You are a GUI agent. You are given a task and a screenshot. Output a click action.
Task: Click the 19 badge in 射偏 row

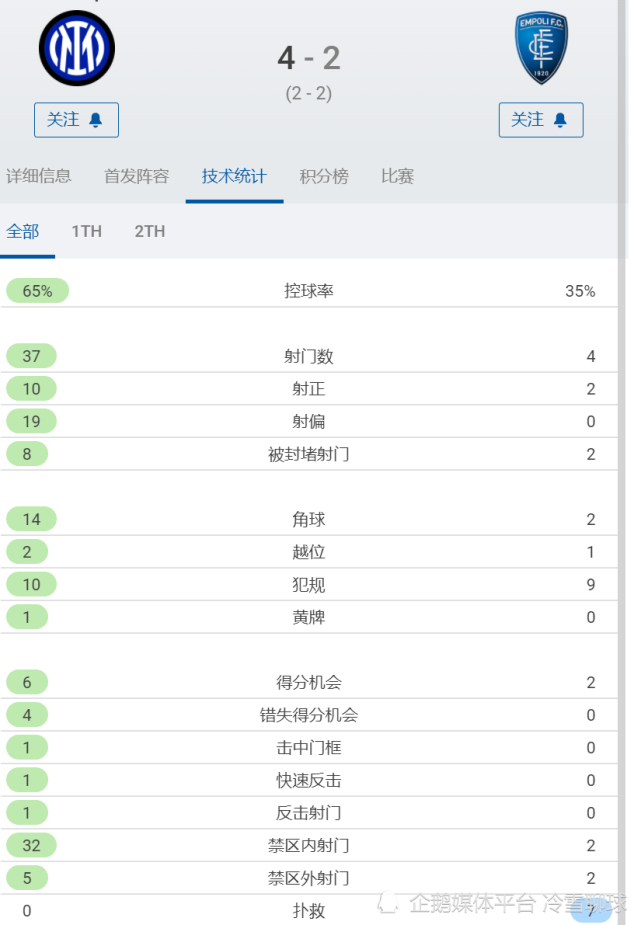click(x=31, y=421)
